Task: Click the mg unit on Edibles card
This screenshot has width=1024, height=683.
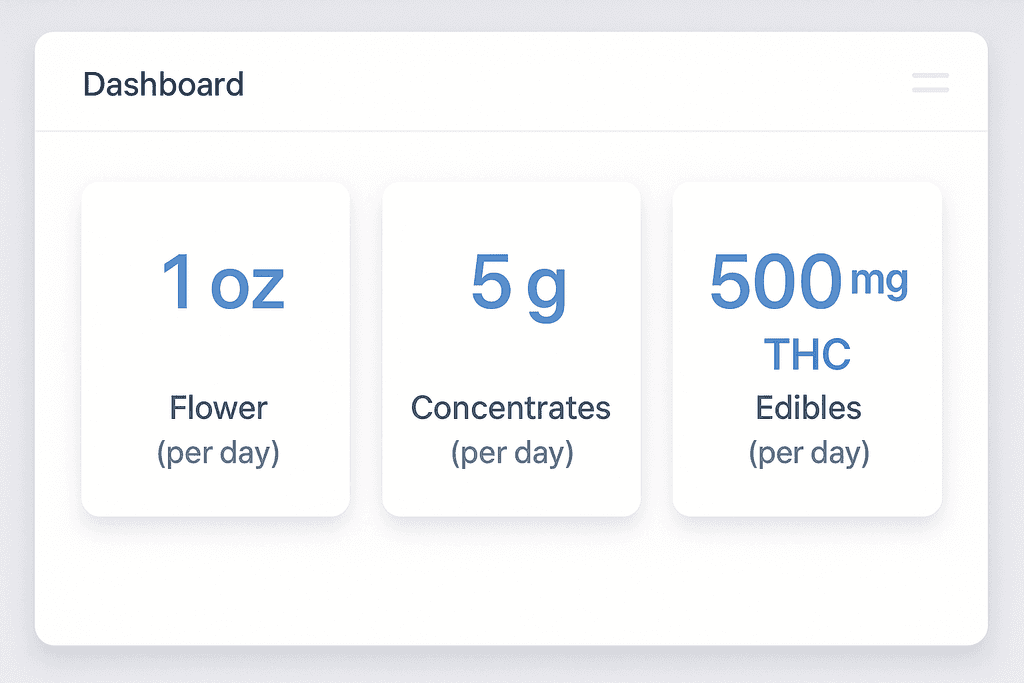Action: (878, 281)
